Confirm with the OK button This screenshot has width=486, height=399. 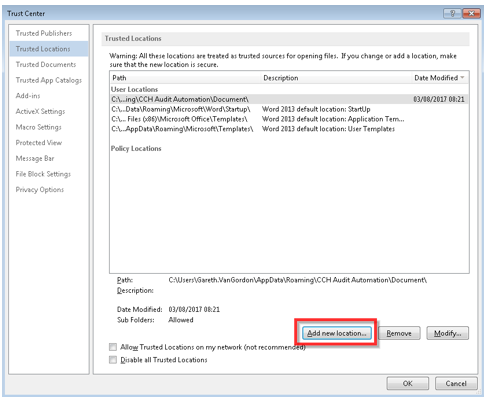(x=407, y=383)
